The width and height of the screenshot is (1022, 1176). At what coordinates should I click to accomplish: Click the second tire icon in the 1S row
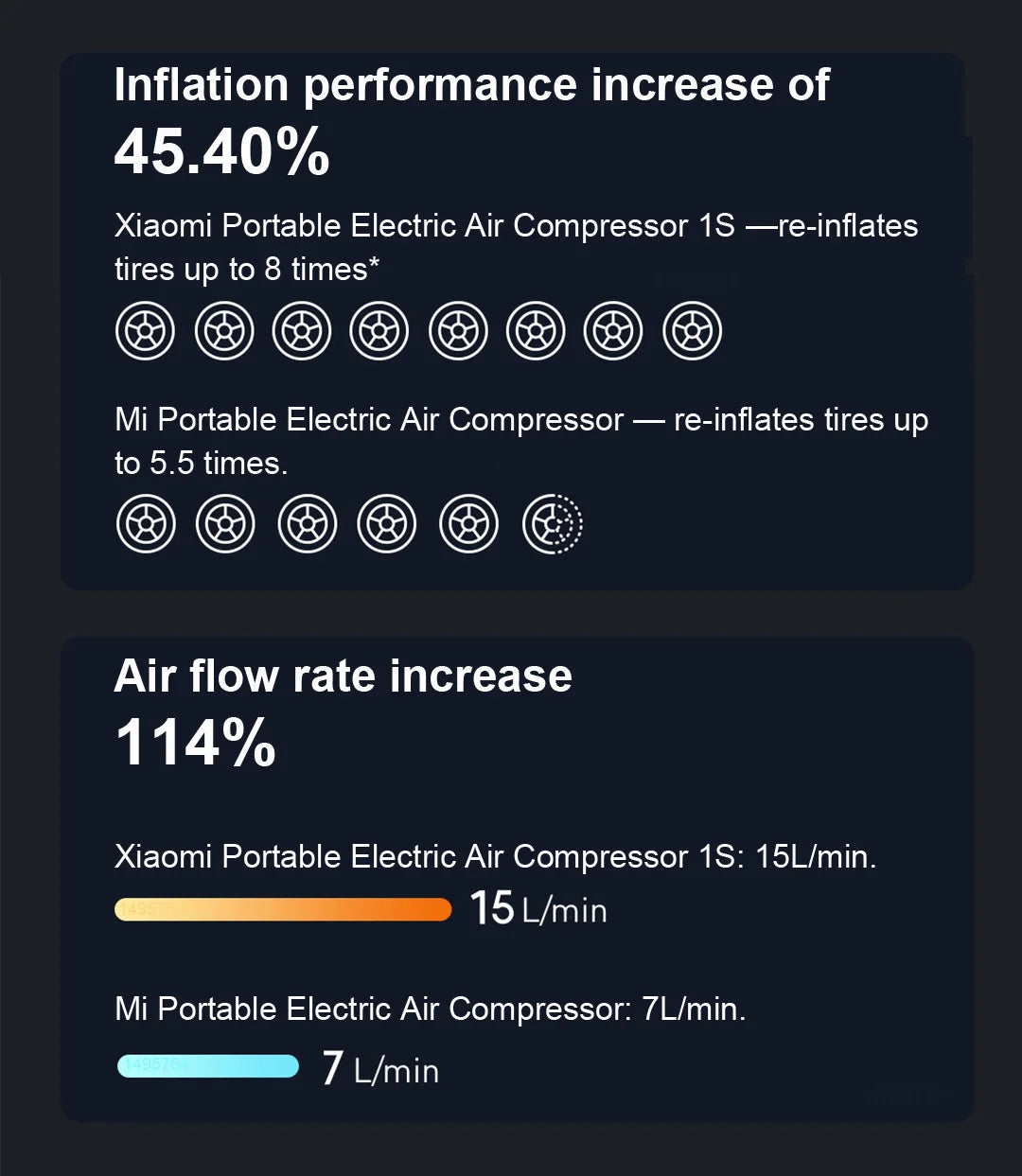(x=224, y=331)
